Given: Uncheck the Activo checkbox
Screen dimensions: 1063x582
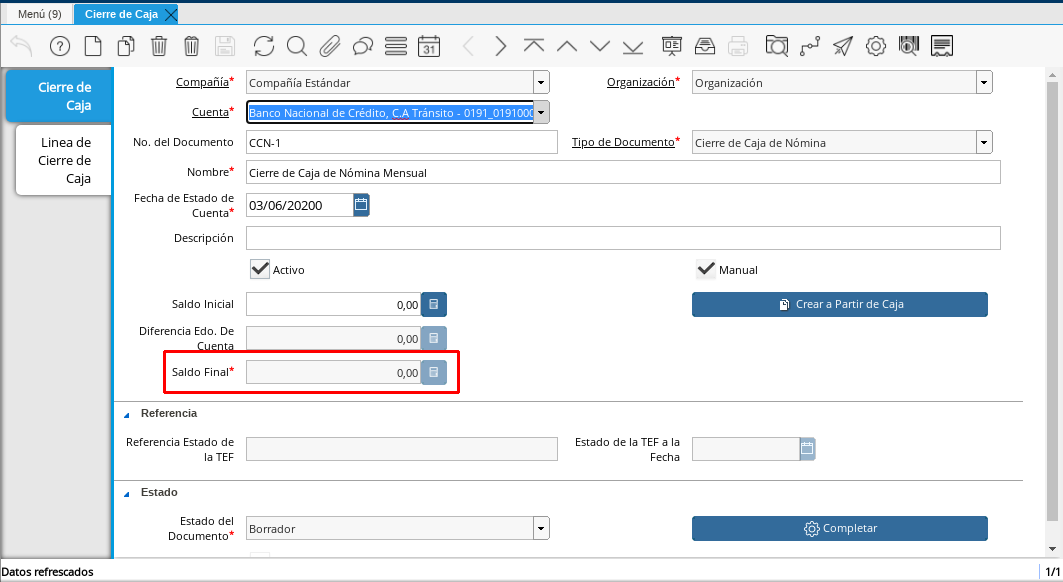Looking at the screenshot, I should (260, 269).
